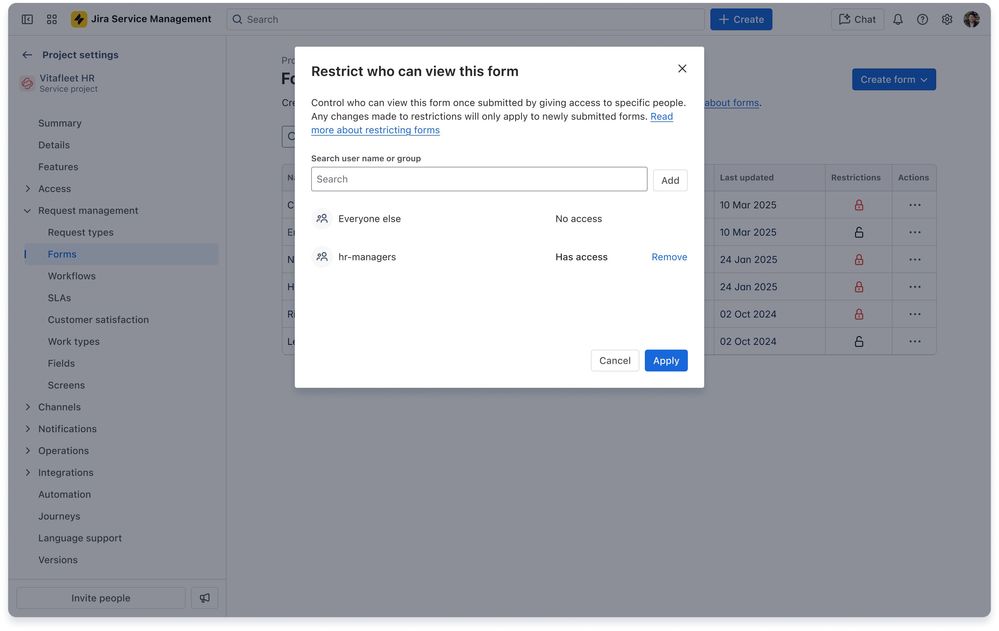Open the help question mark icon
The height and width of the screenshot is (631, 999).
click(922, 19)
